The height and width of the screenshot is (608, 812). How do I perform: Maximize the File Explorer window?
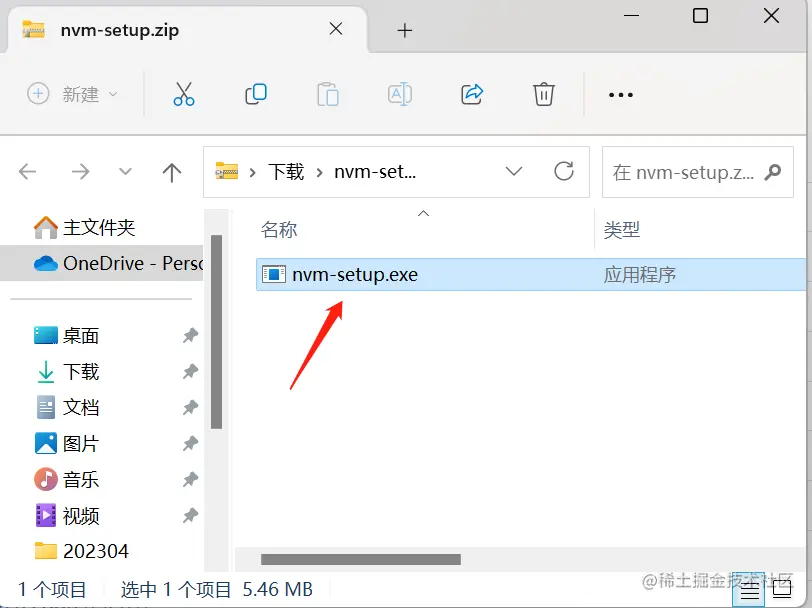click(x=700, y=16)
